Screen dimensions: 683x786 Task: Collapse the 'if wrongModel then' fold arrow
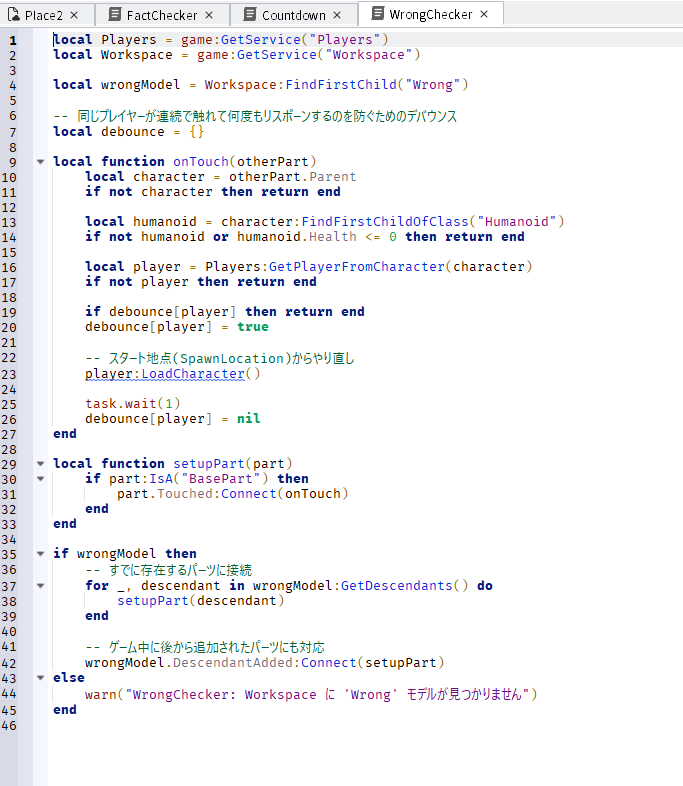click(41, 554)
